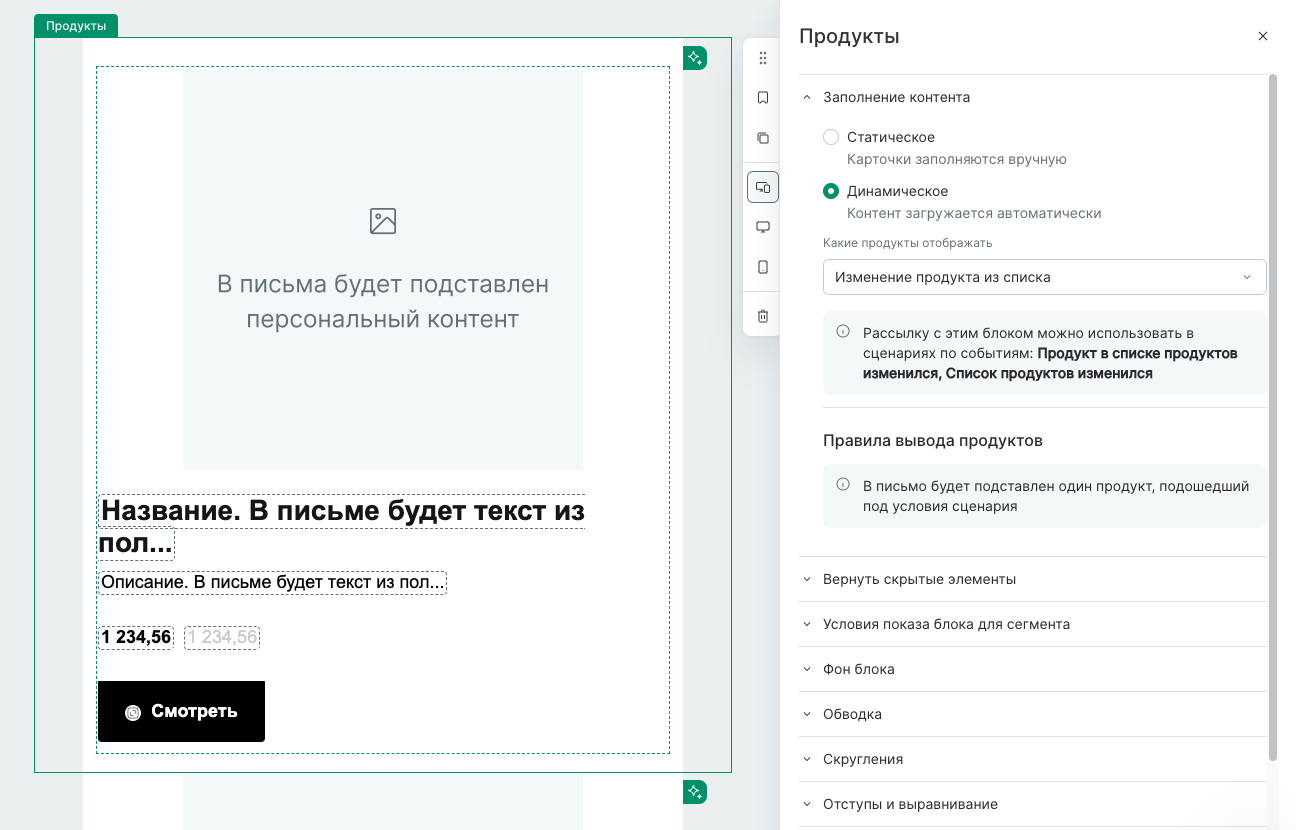Expand the Скругления section
The image size is (1296, 830).
coord(1033,759)
